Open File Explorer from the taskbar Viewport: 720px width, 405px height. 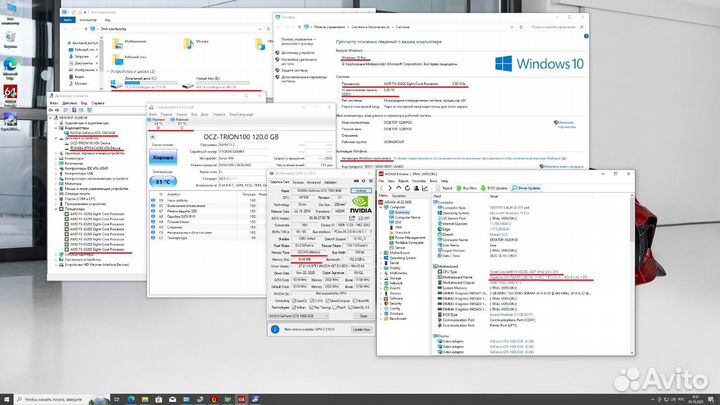click(x=145, y=399)
